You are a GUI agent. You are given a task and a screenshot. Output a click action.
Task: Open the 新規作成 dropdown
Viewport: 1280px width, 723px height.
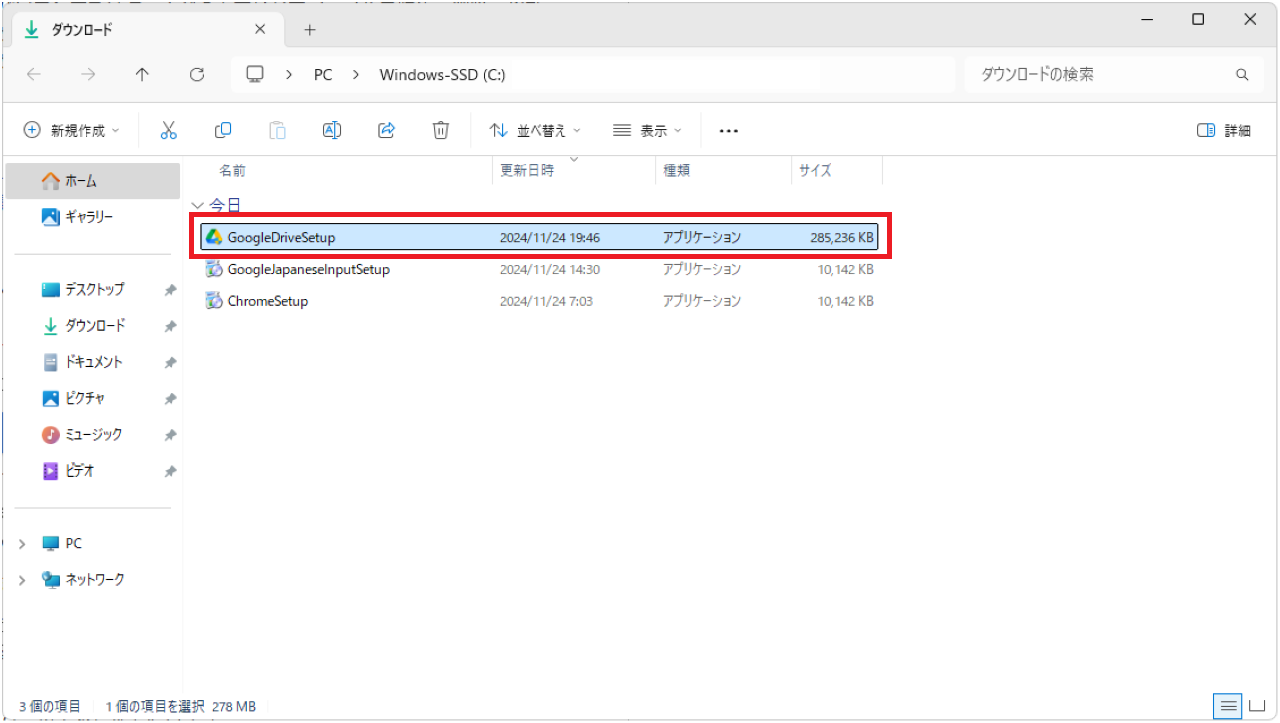(71, 131)
